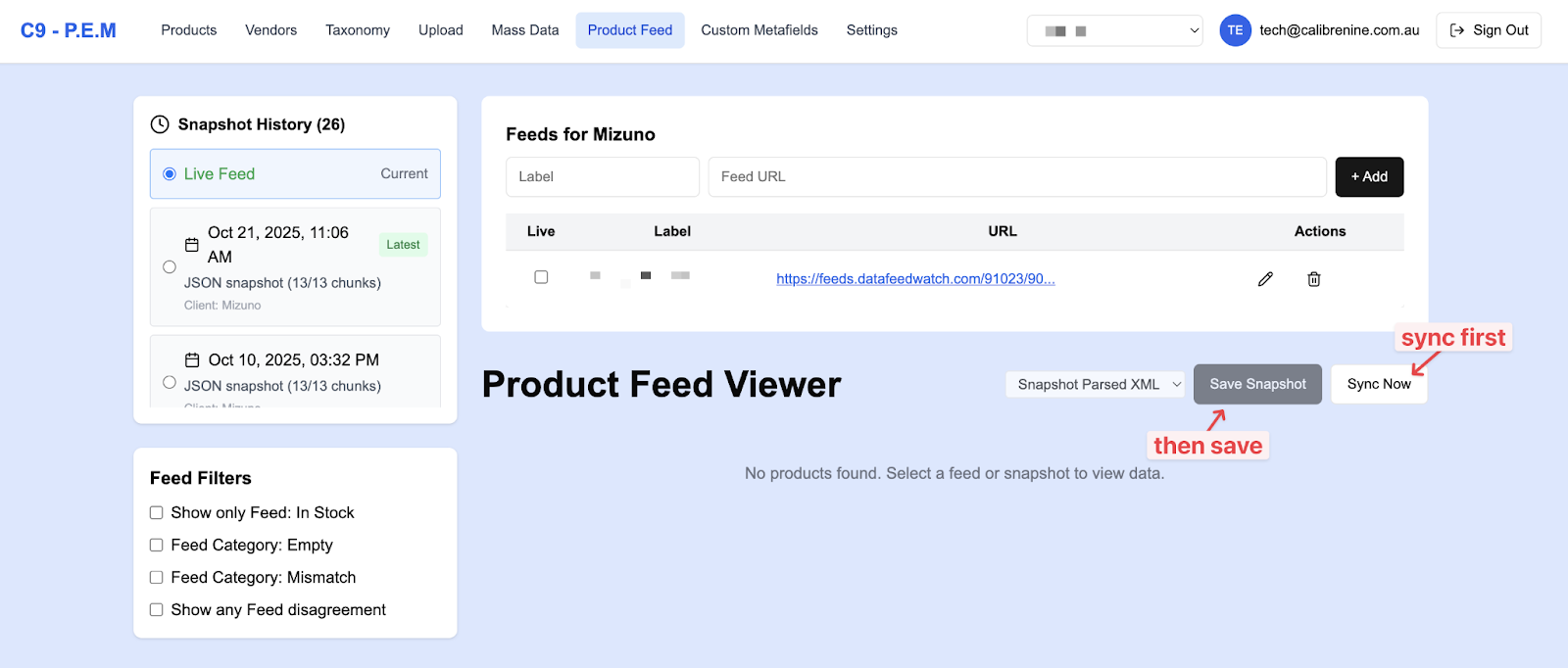Check Show only Feed: In Stock filter
The height and width of the screenshot is (668, 1568).
[156, 512]
